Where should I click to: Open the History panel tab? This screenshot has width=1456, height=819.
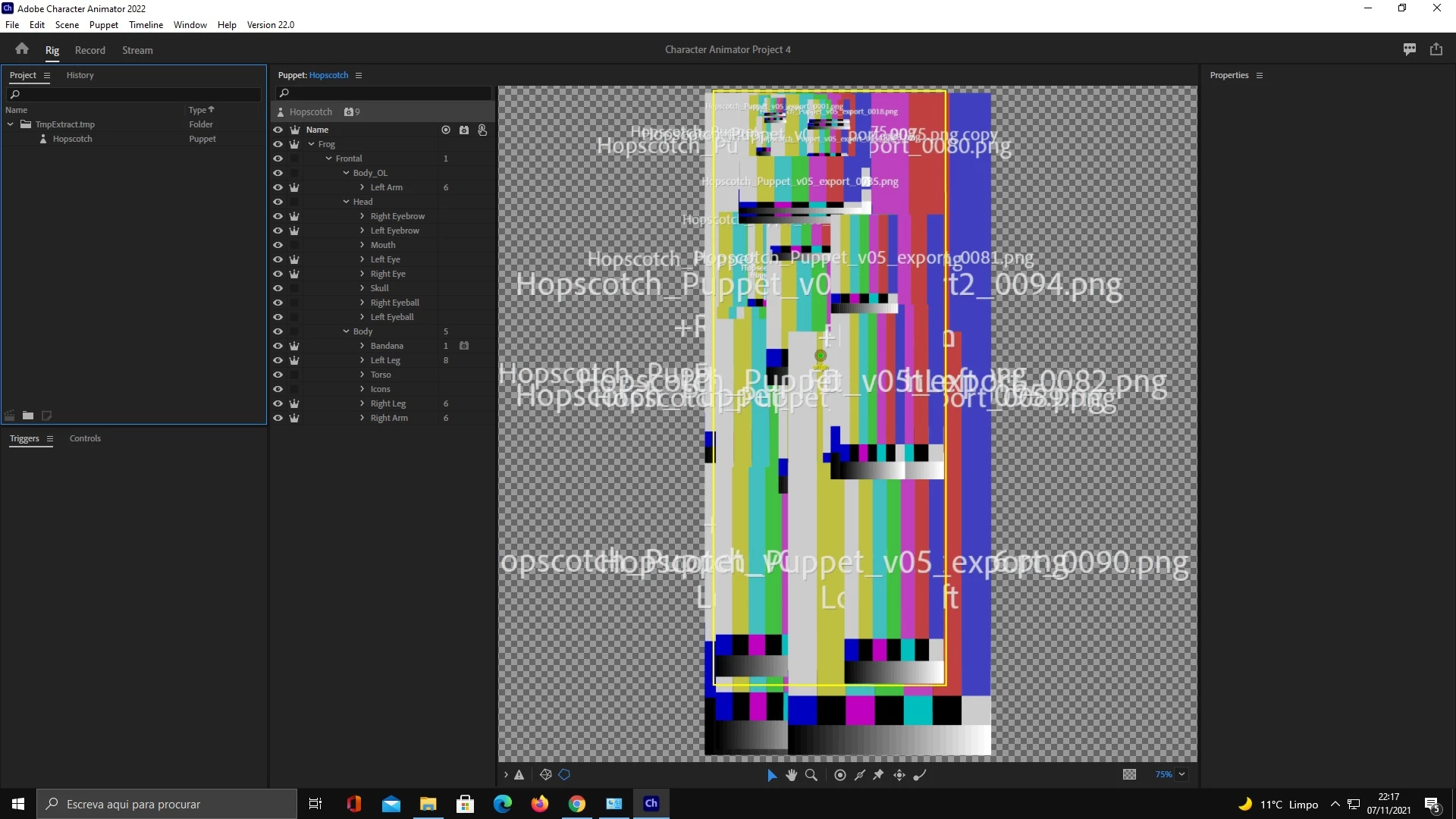pyautogui.click(x=80, y=75)
